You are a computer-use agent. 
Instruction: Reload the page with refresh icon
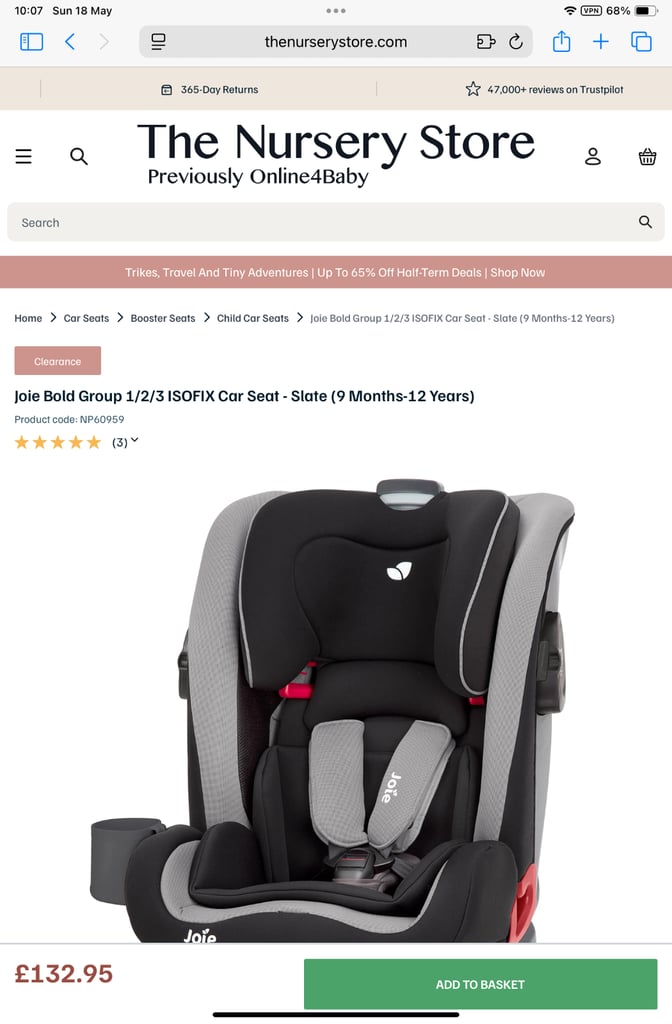(x=515, y=42)
